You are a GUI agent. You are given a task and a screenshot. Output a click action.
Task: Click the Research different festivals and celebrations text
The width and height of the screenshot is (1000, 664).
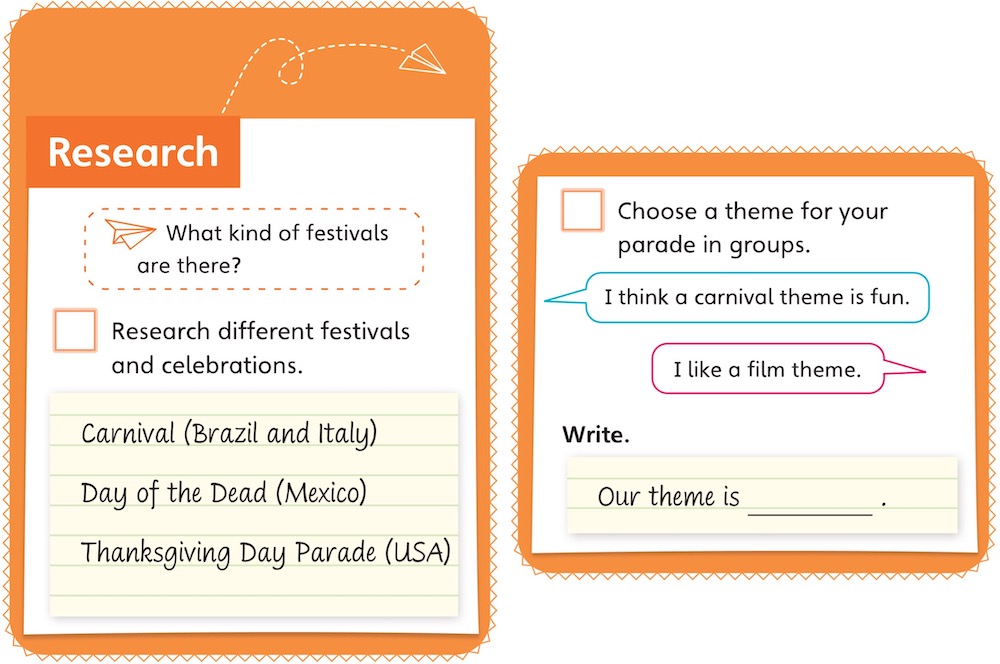(260, 348)
